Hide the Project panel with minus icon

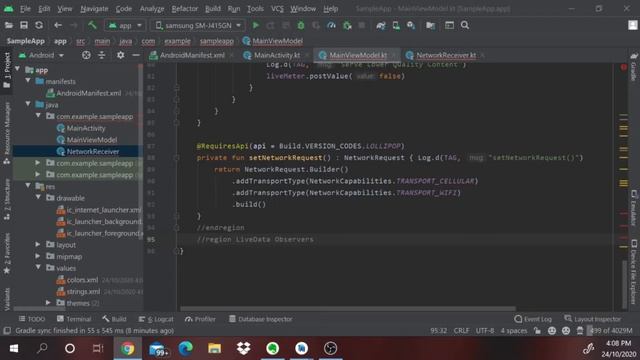[x=136, y=55]
